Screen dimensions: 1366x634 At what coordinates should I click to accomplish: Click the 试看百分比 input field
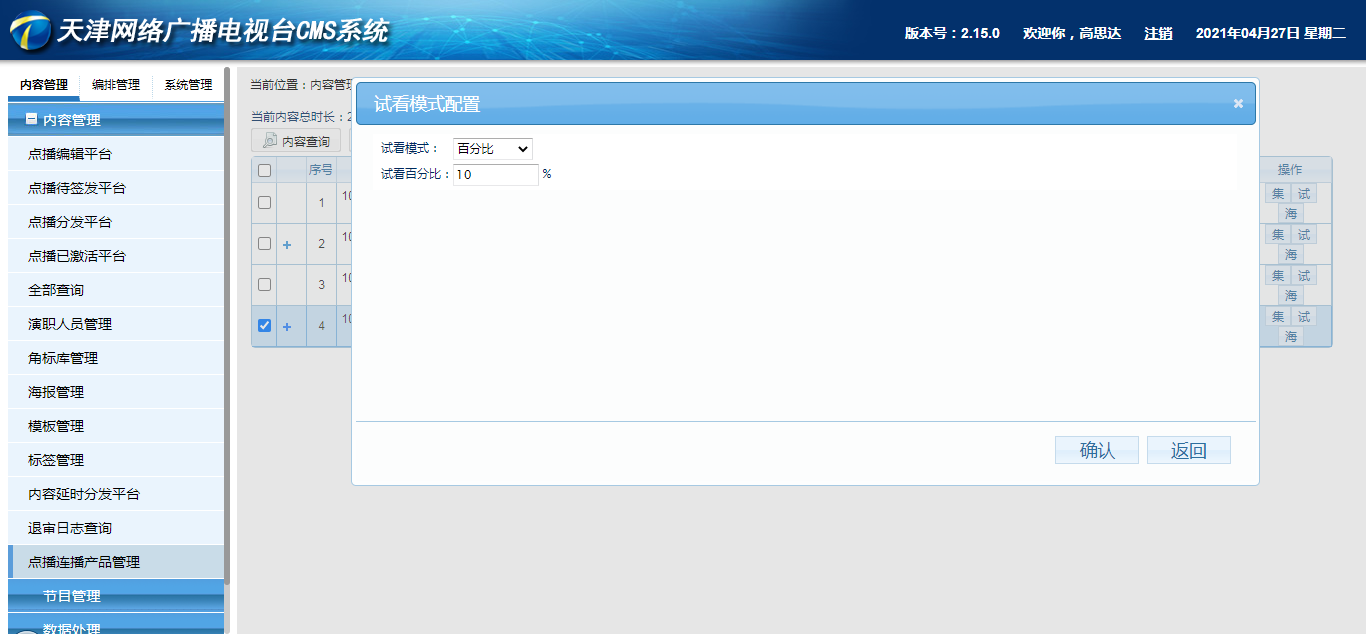(x=496, y=174)
